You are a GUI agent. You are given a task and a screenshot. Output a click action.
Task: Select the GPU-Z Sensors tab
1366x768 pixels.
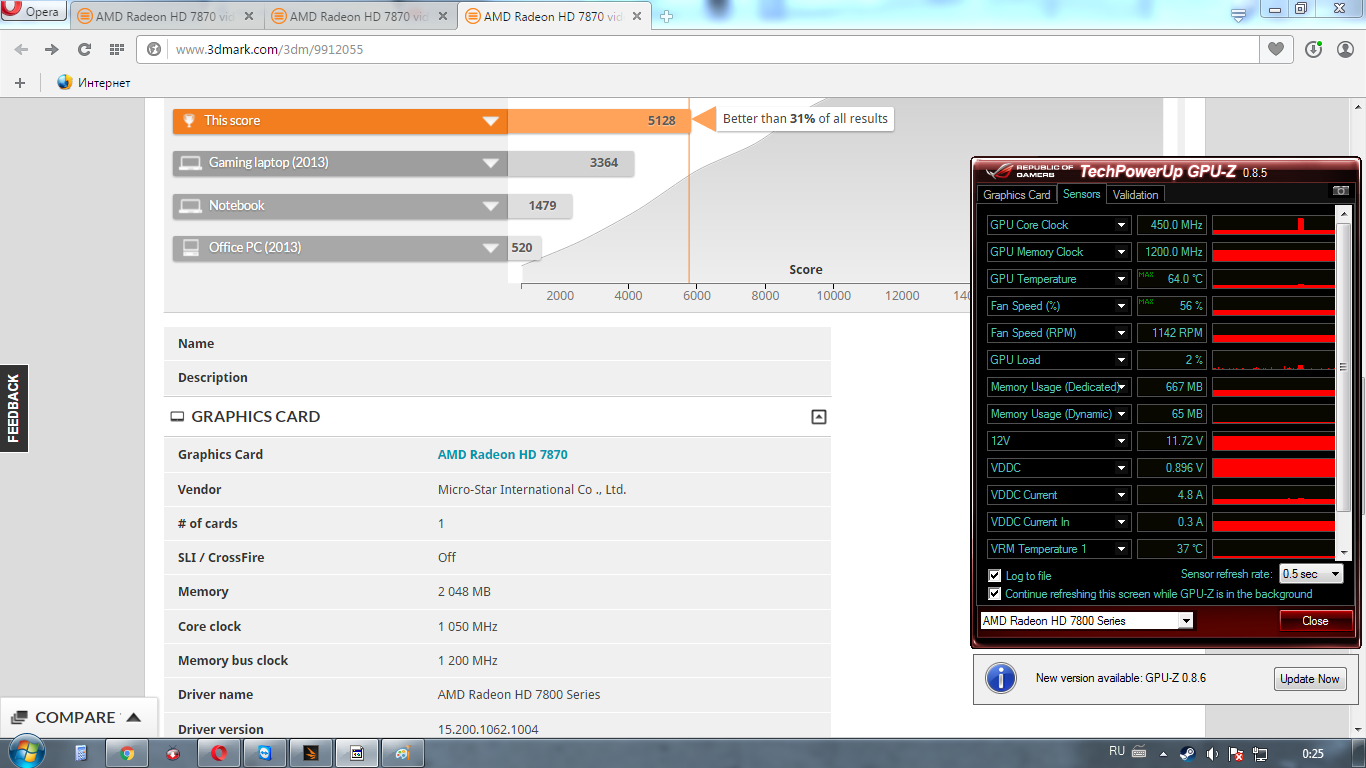click(1081, 194)
